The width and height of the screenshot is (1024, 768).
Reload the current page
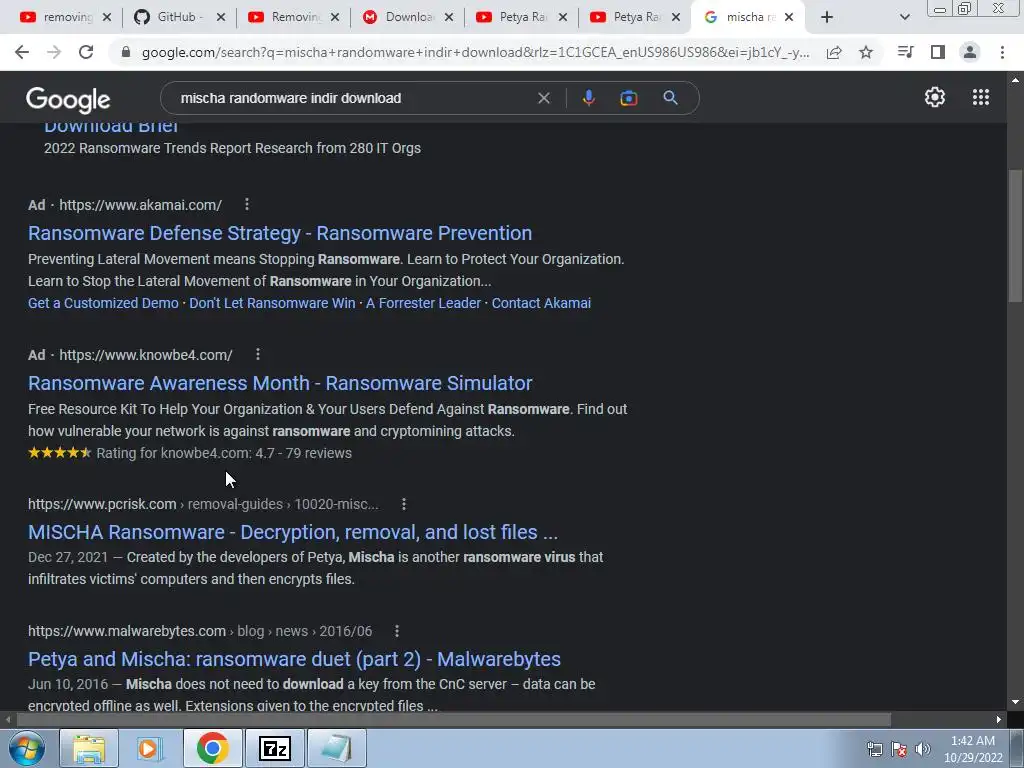(86, 52)
